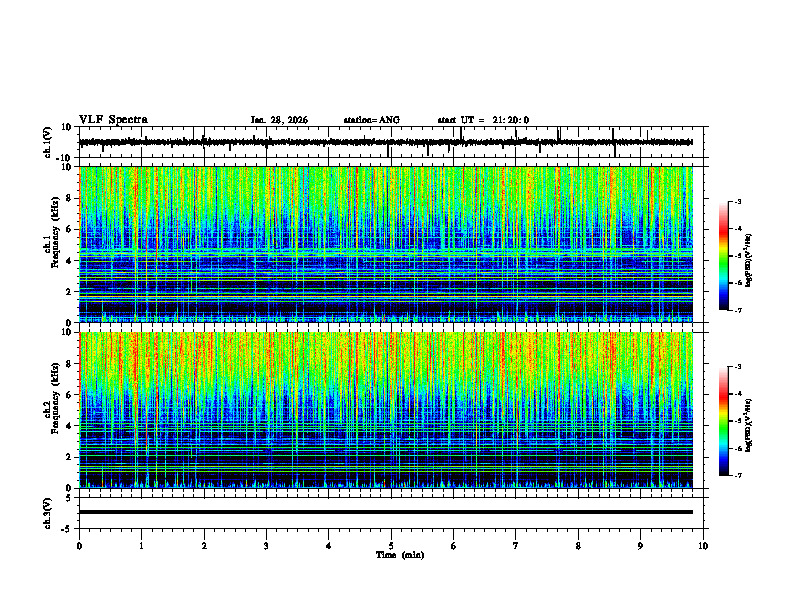The image size is (792, 612).
Task: Click the "station=ANG" header label
Action: [x=371, y=120]
